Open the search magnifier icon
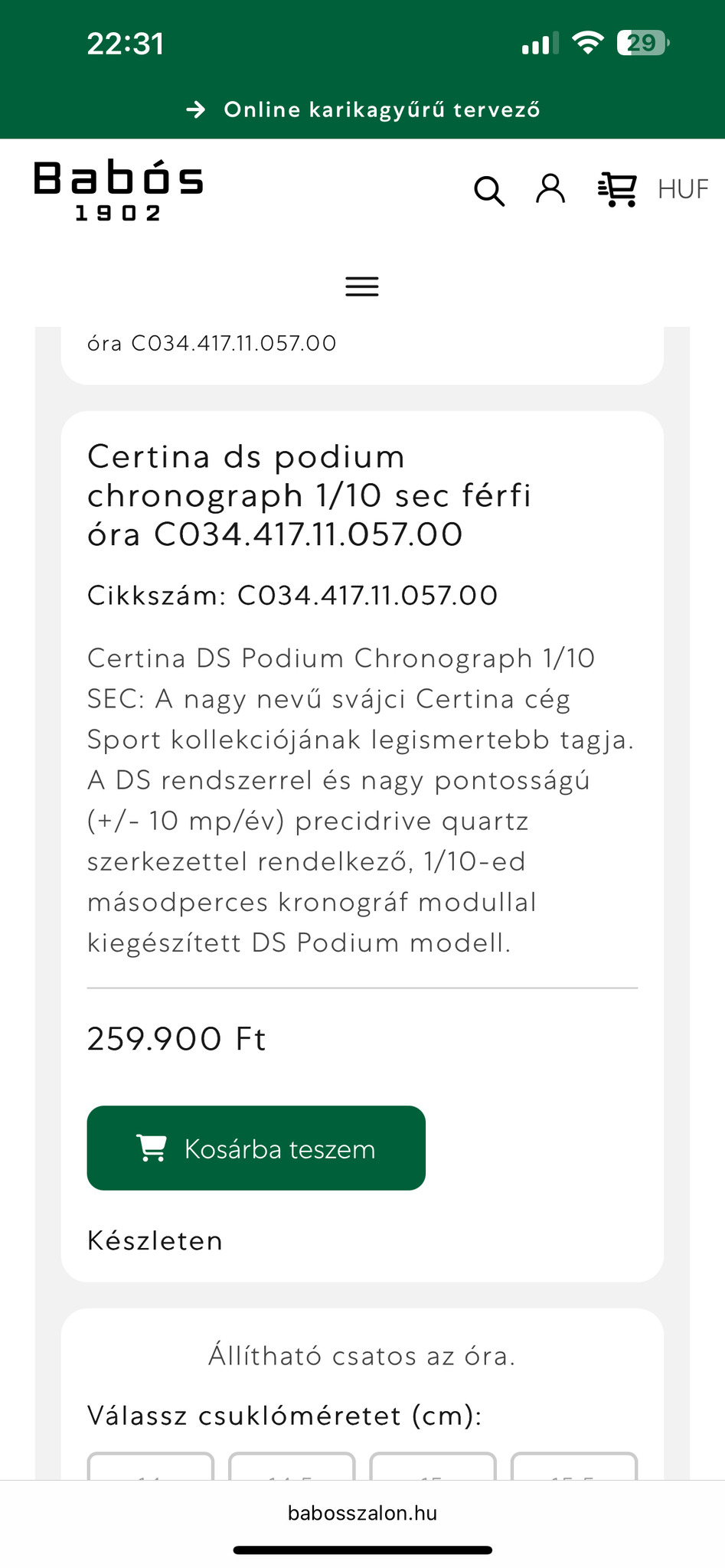This screenshot has height=1568, width=725. point(489,191)
